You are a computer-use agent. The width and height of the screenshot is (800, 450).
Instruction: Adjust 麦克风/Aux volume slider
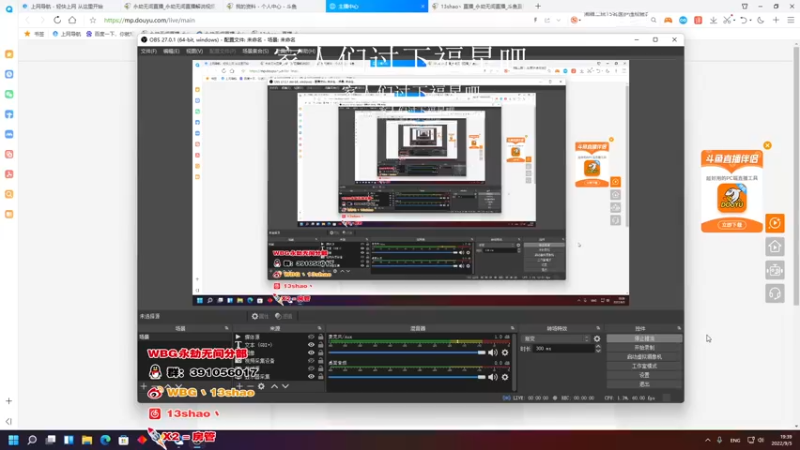(407, 353)
